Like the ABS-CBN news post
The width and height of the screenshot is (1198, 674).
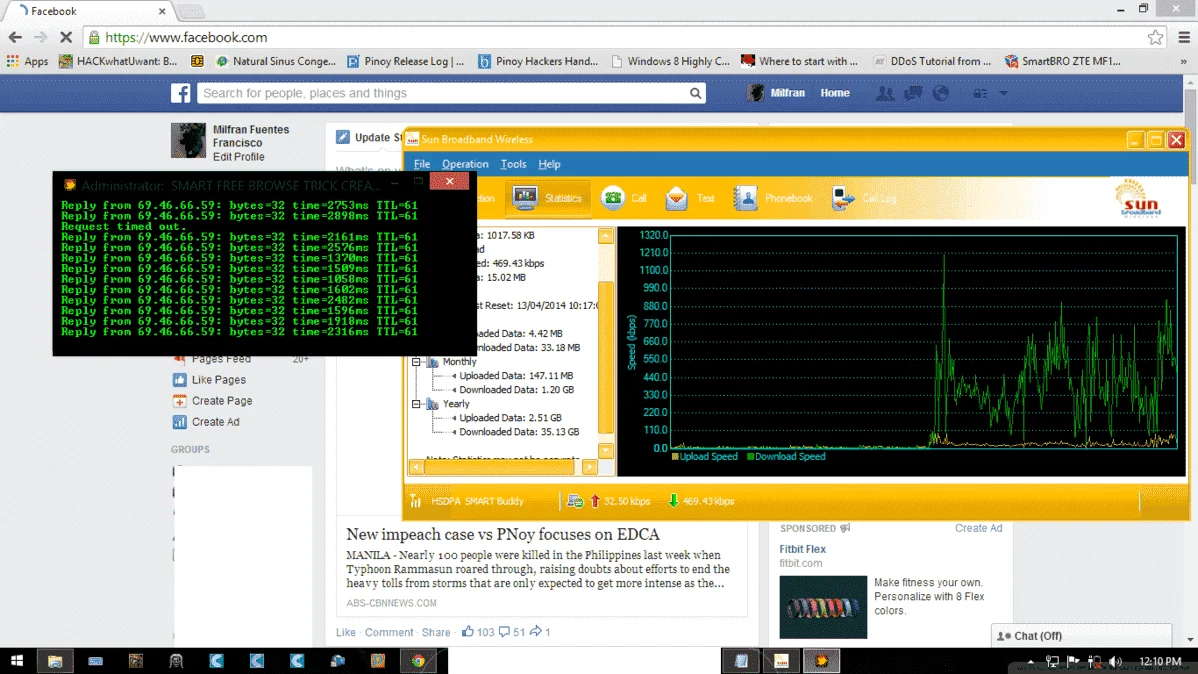coord(346,633)
